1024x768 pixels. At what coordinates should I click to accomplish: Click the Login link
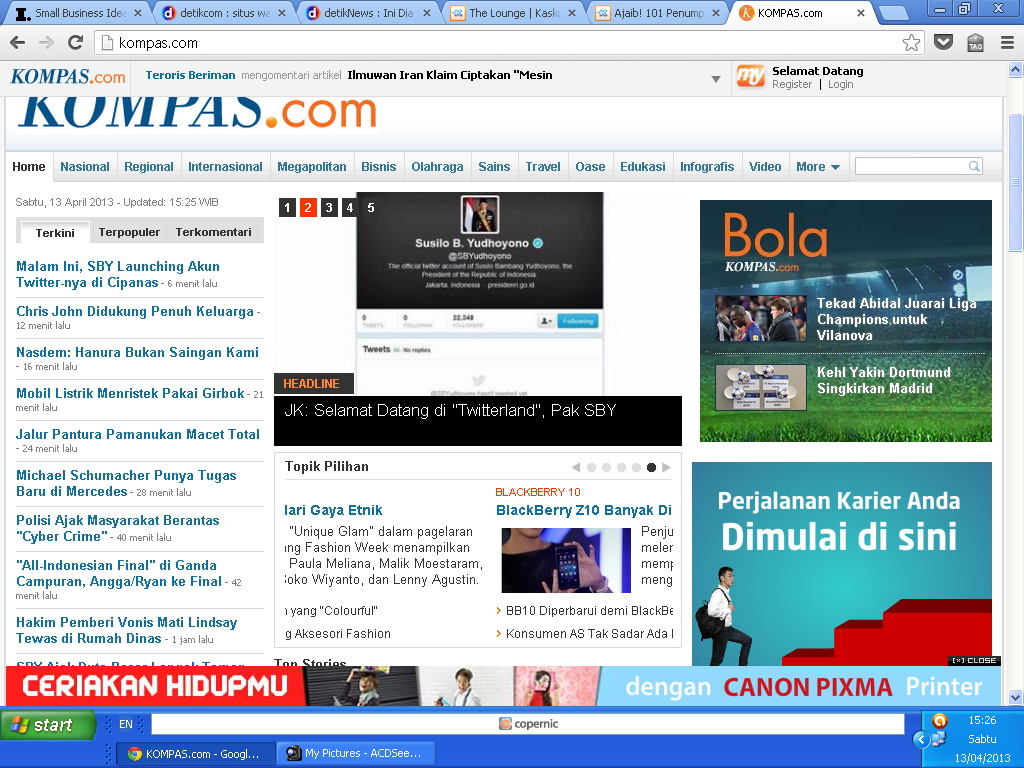(840, 85)
